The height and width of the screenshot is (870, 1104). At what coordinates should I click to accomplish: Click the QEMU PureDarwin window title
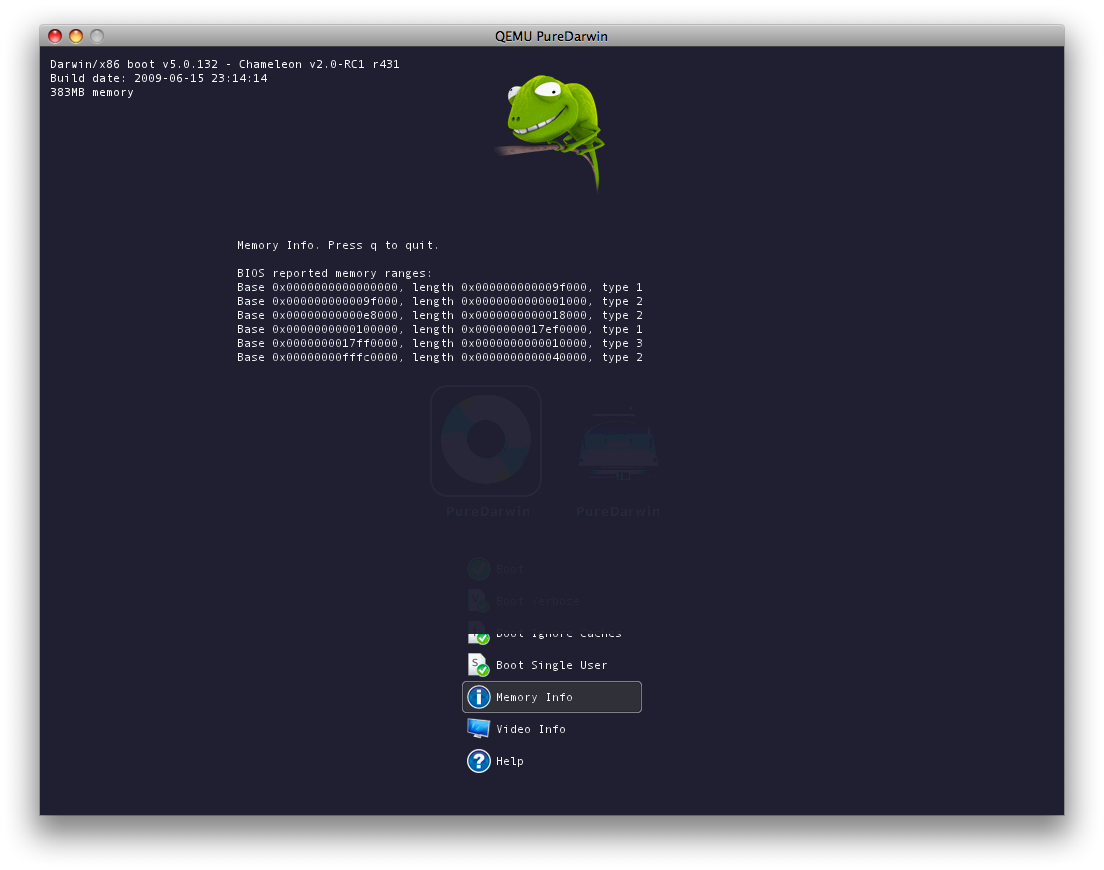[x=551, y=36]
